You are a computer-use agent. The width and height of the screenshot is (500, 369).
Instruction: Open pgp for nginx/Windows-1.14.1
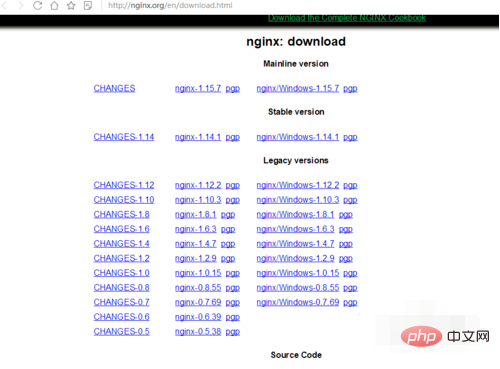[x=350, y=137]
